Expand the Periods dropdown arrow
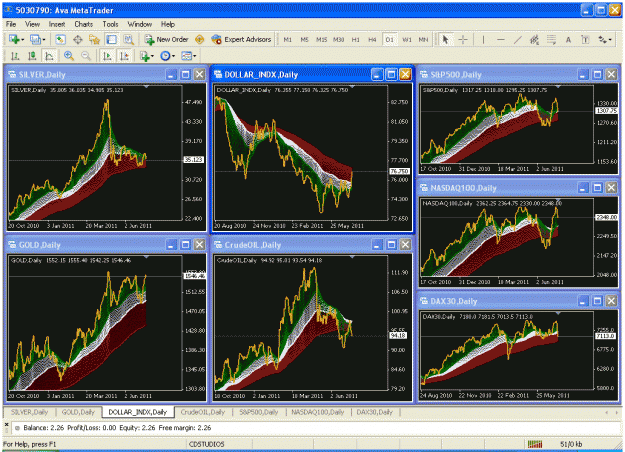625x452 pixels. point(173,56)
